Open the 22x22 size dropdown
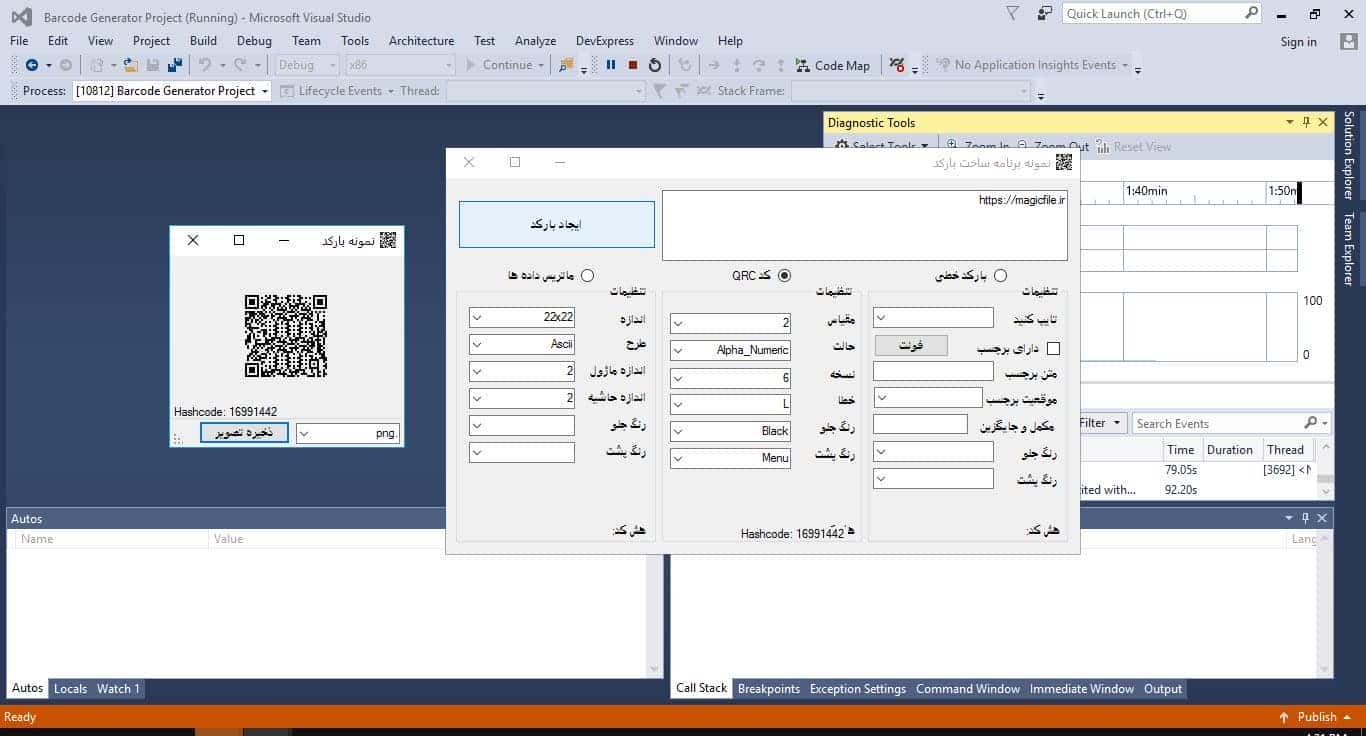 pos(477,317)
